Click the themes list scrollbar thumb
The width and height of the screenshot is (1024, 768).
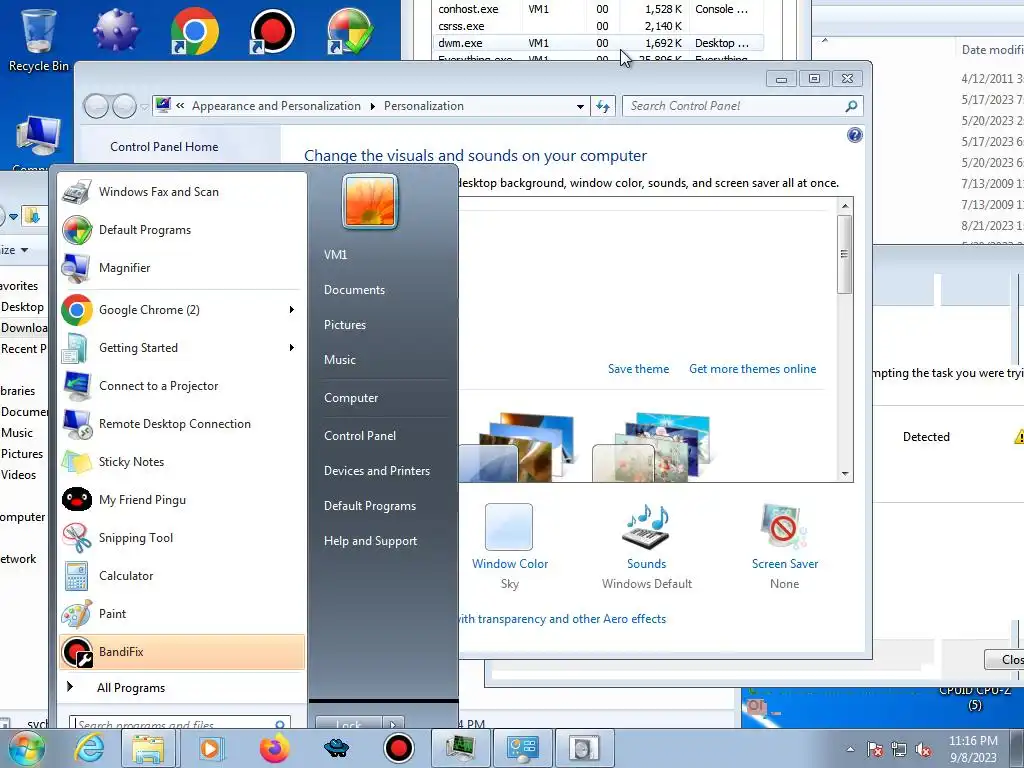click(x=844, y=255)
